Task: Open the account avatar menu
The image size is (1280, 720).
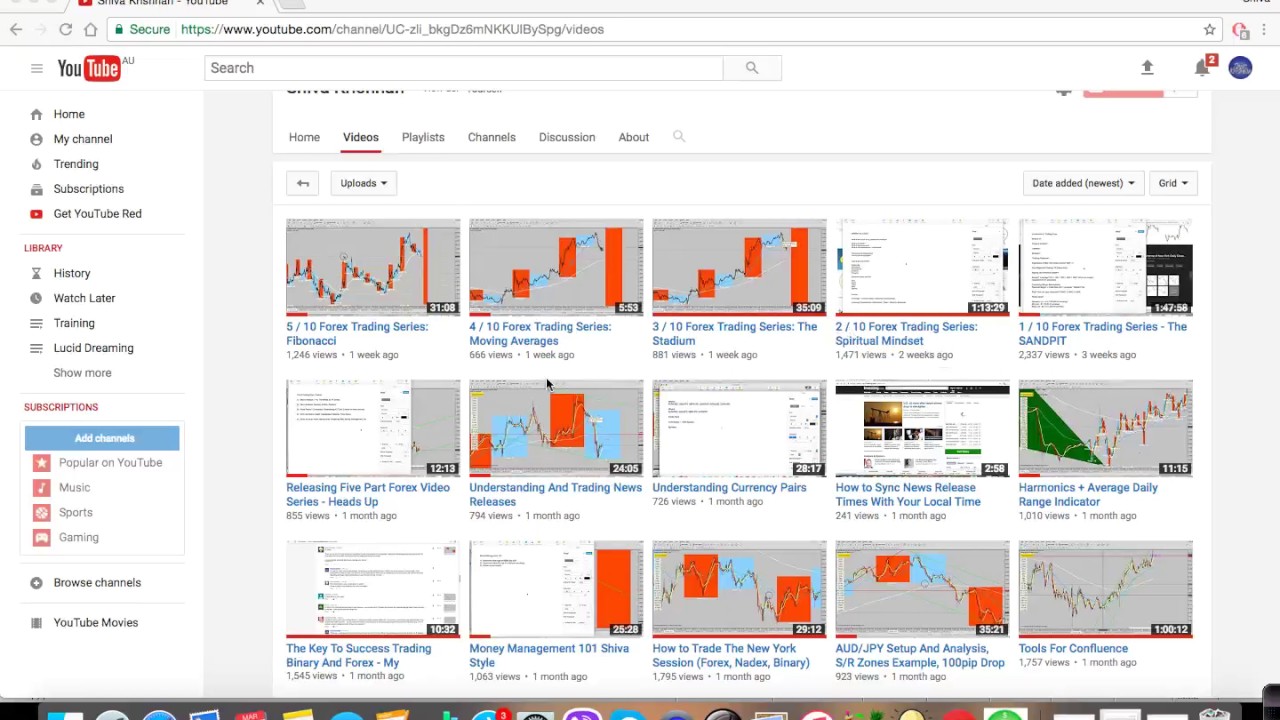Action: (x=1240, y=68)
